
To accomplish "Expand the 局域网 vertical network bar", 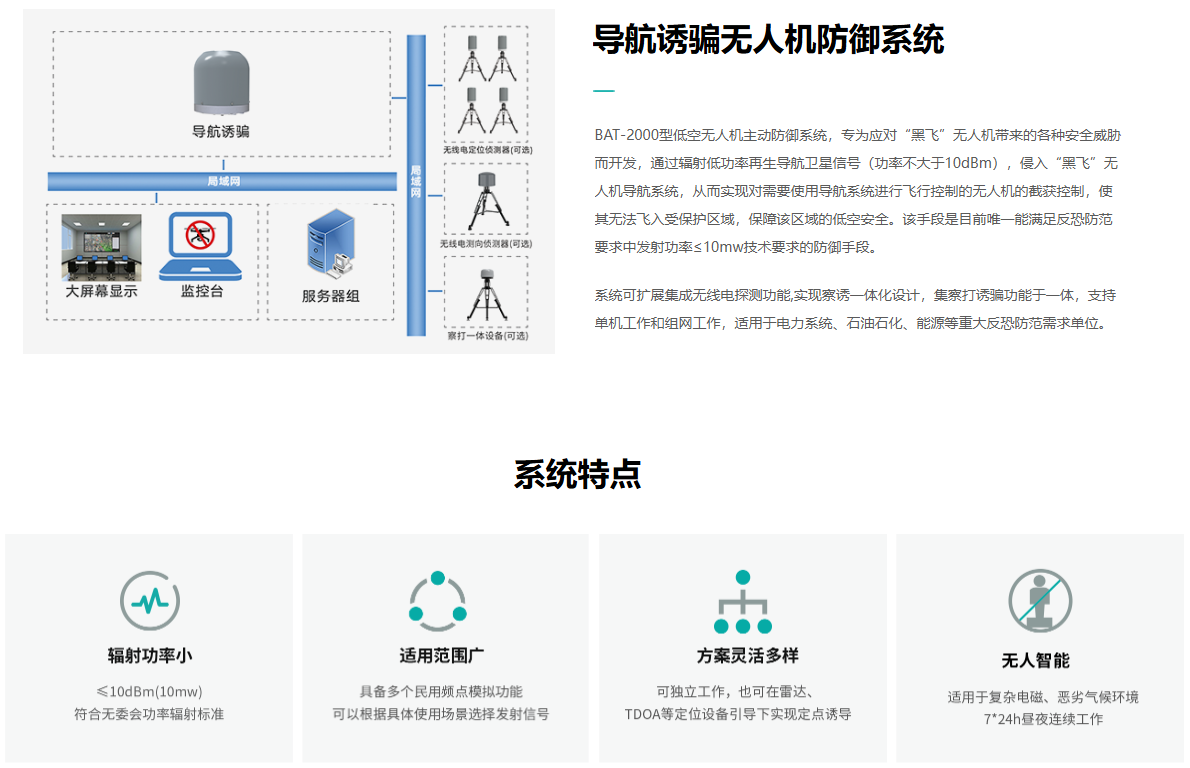I will 415,180.
